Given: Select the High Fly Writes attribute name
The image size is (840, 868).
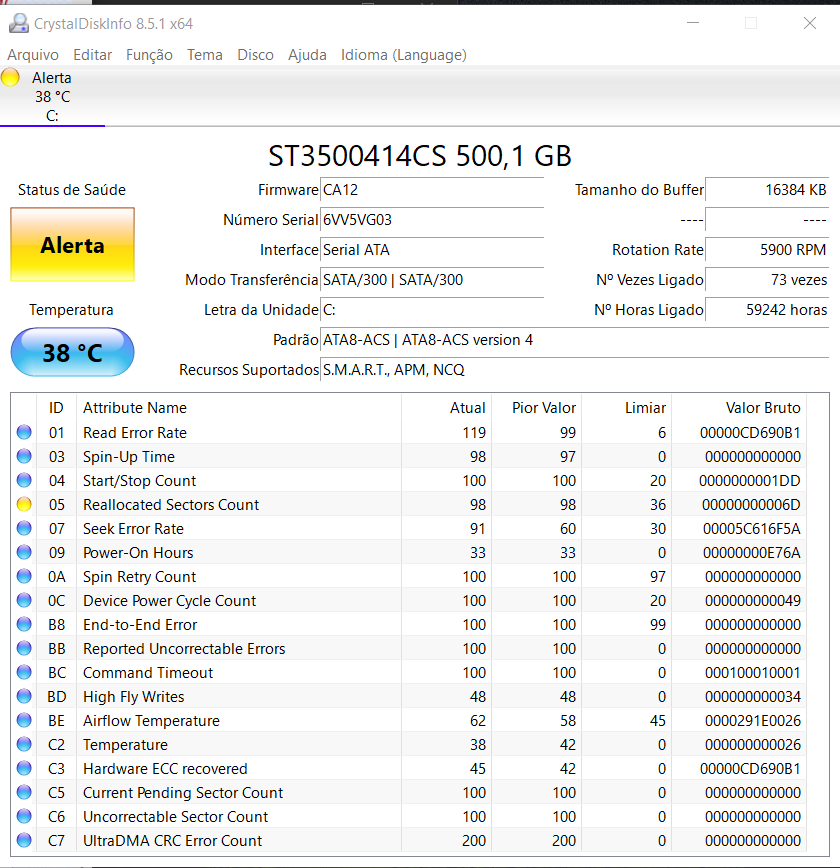Looking at the screenshot, I should point(133,697).
